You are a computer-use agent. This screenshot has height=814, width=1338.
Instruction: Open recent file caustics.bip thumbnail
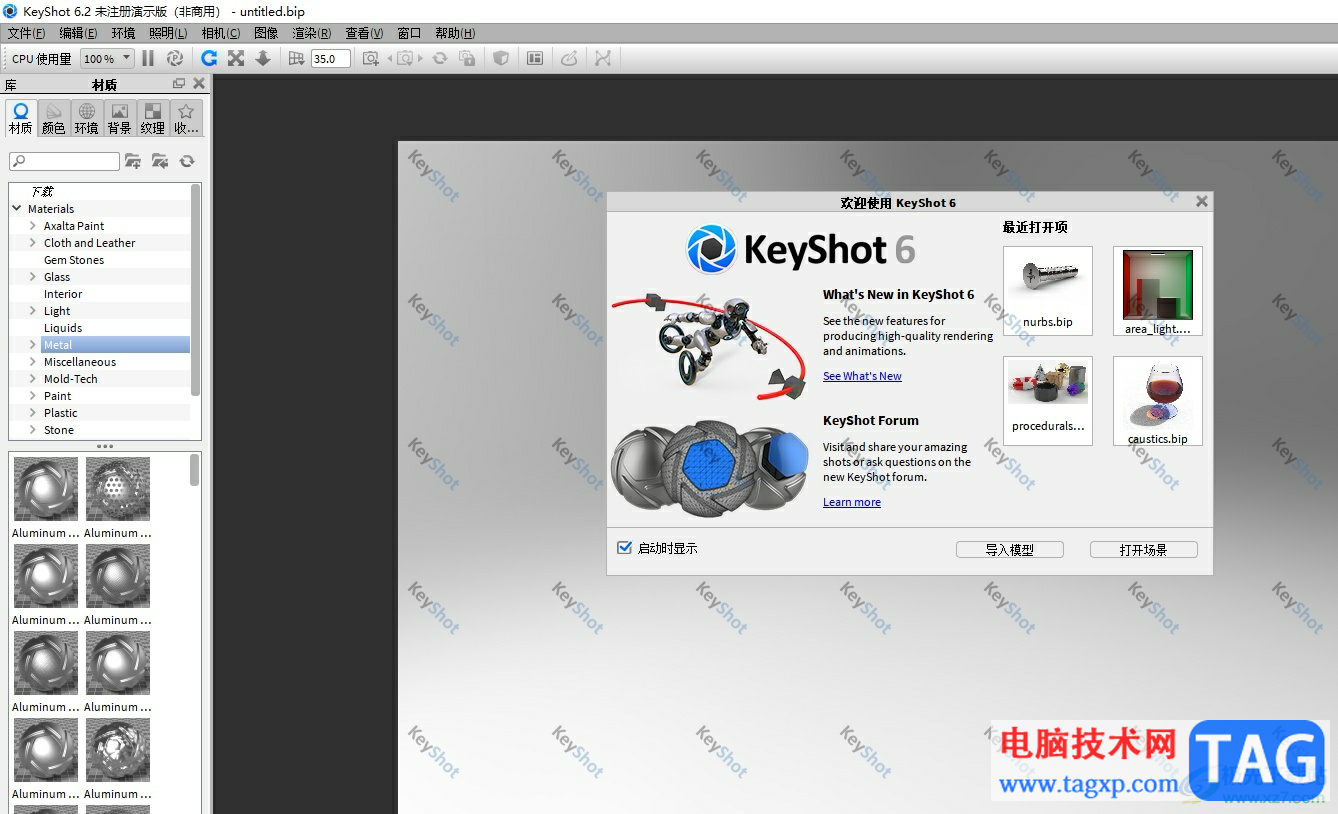coord(1158,400)
